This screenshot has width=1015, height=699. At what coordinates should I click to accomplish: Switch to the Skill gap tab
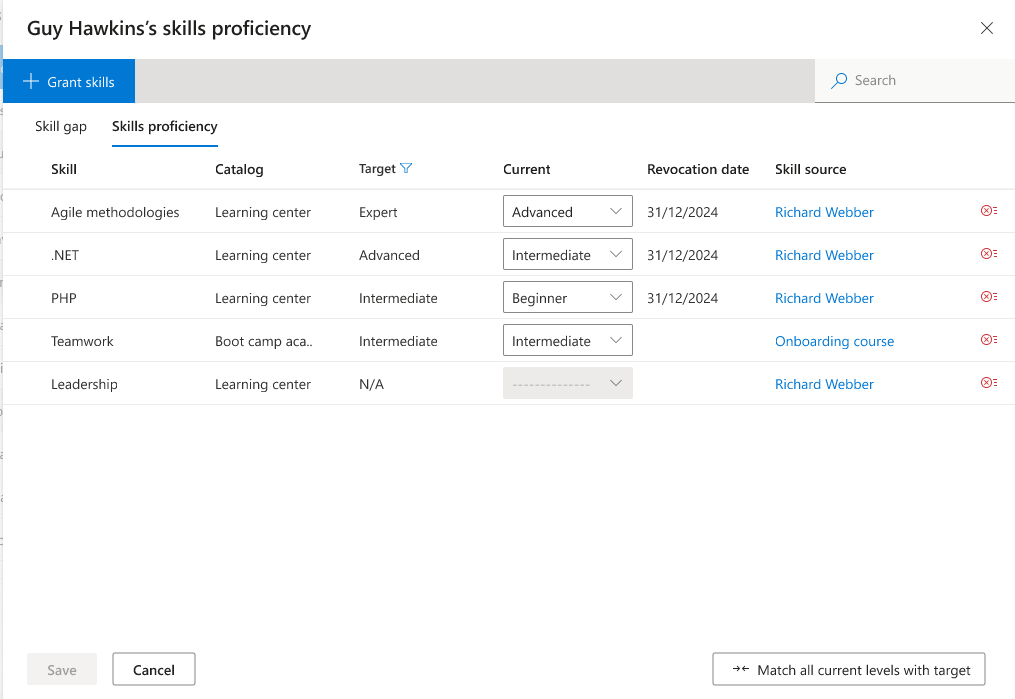[x=61, y=127]
